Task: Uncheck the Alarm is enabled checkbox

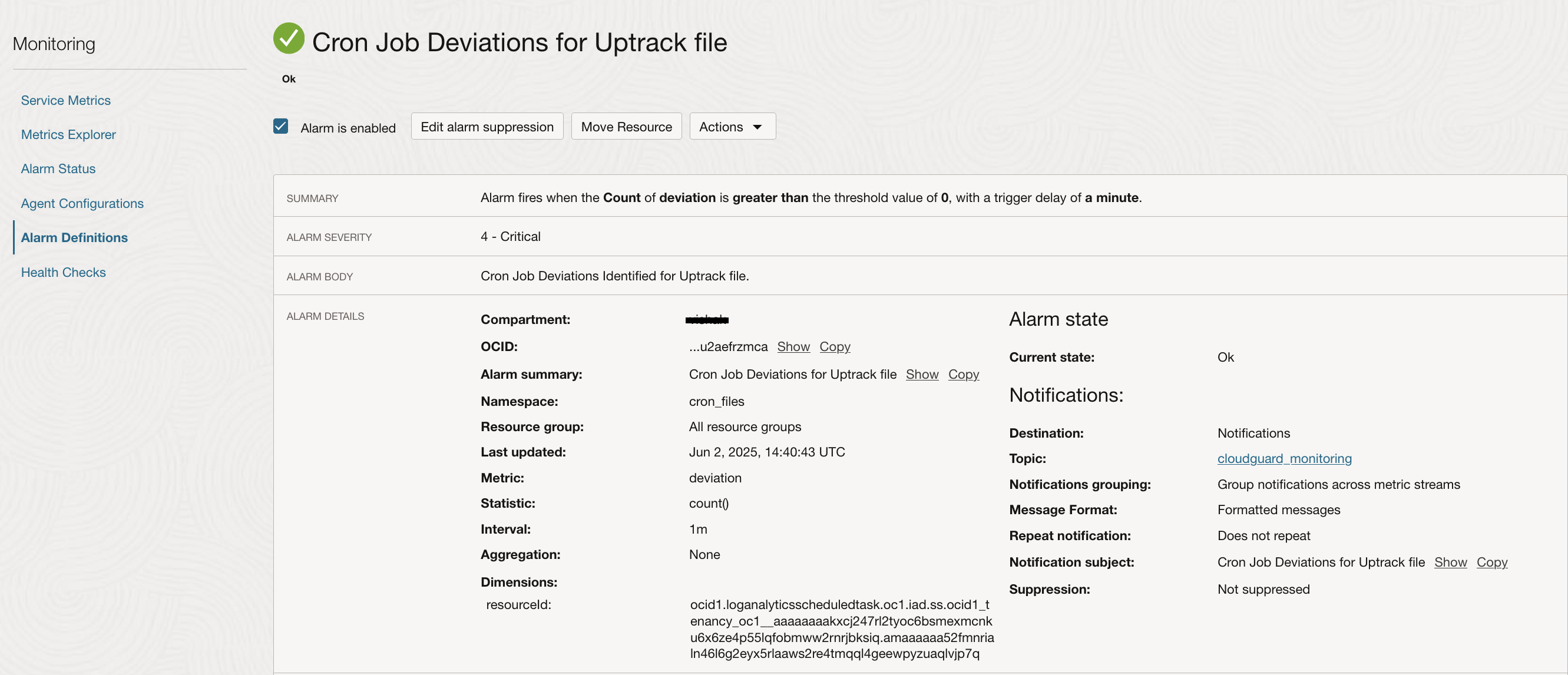Action: (280, 127)
